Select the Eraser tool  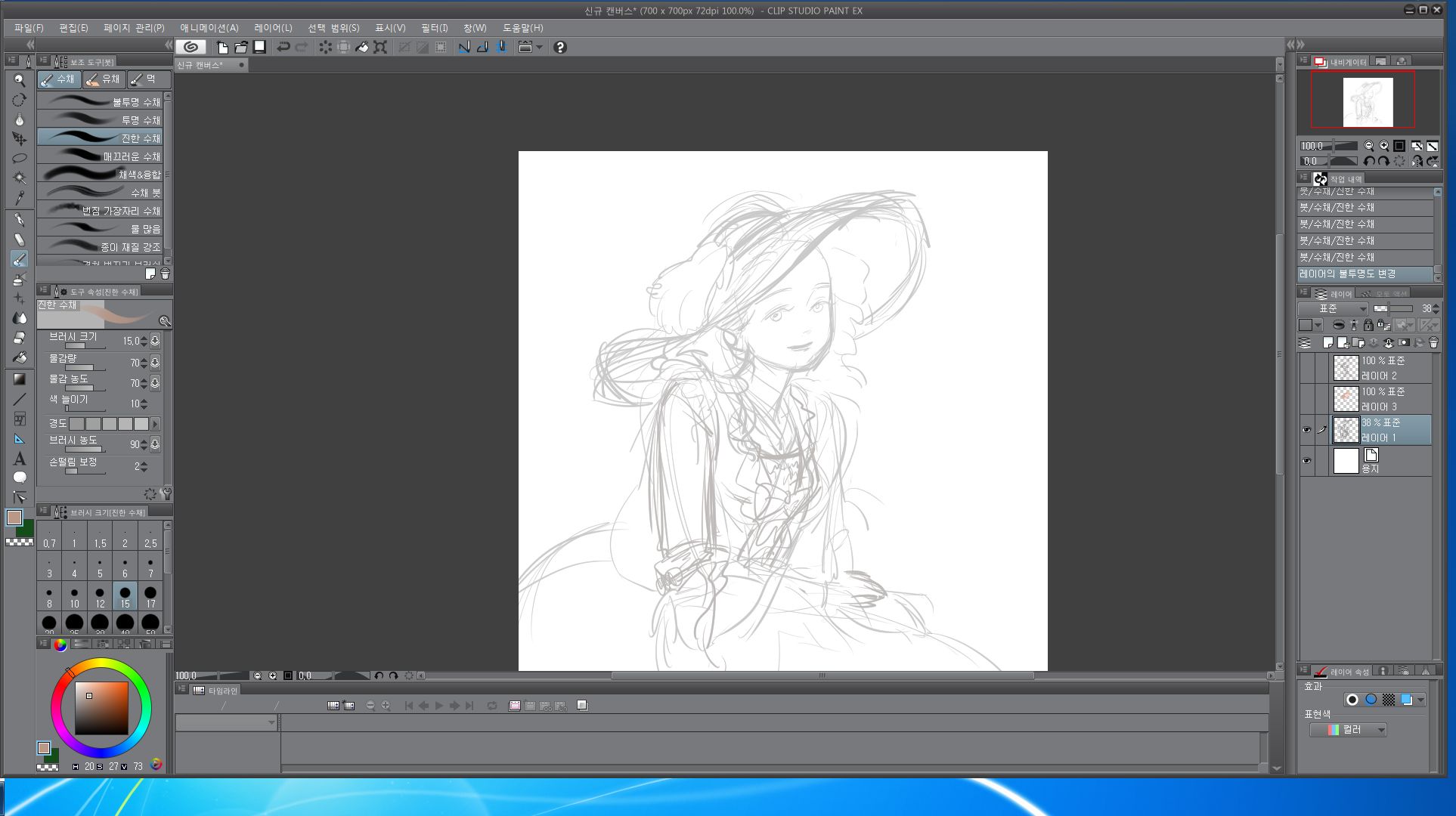(x=20, y=338)
